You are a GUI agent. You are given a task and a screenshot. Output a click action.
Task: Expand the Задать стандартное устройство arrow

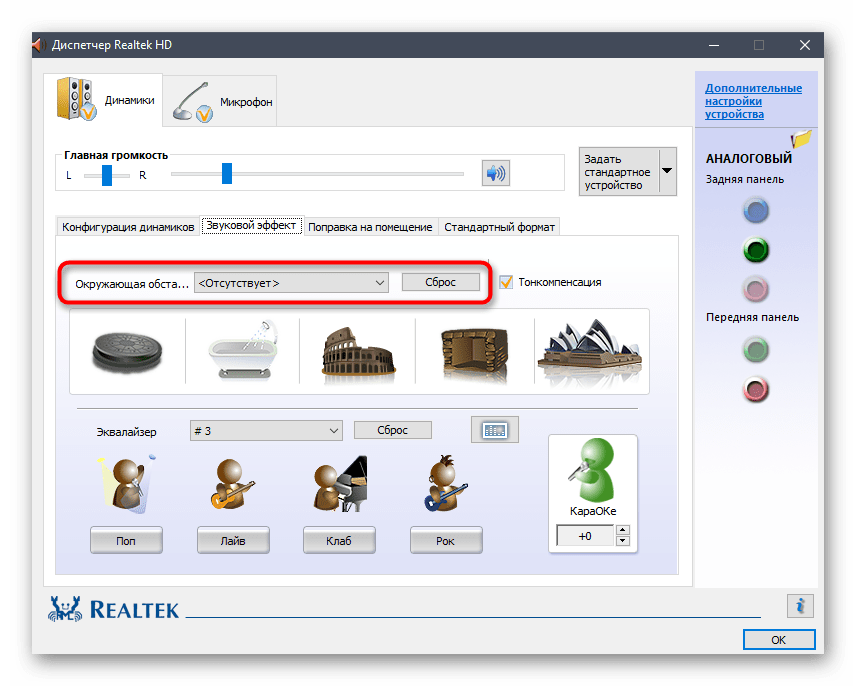coord(667,172)
